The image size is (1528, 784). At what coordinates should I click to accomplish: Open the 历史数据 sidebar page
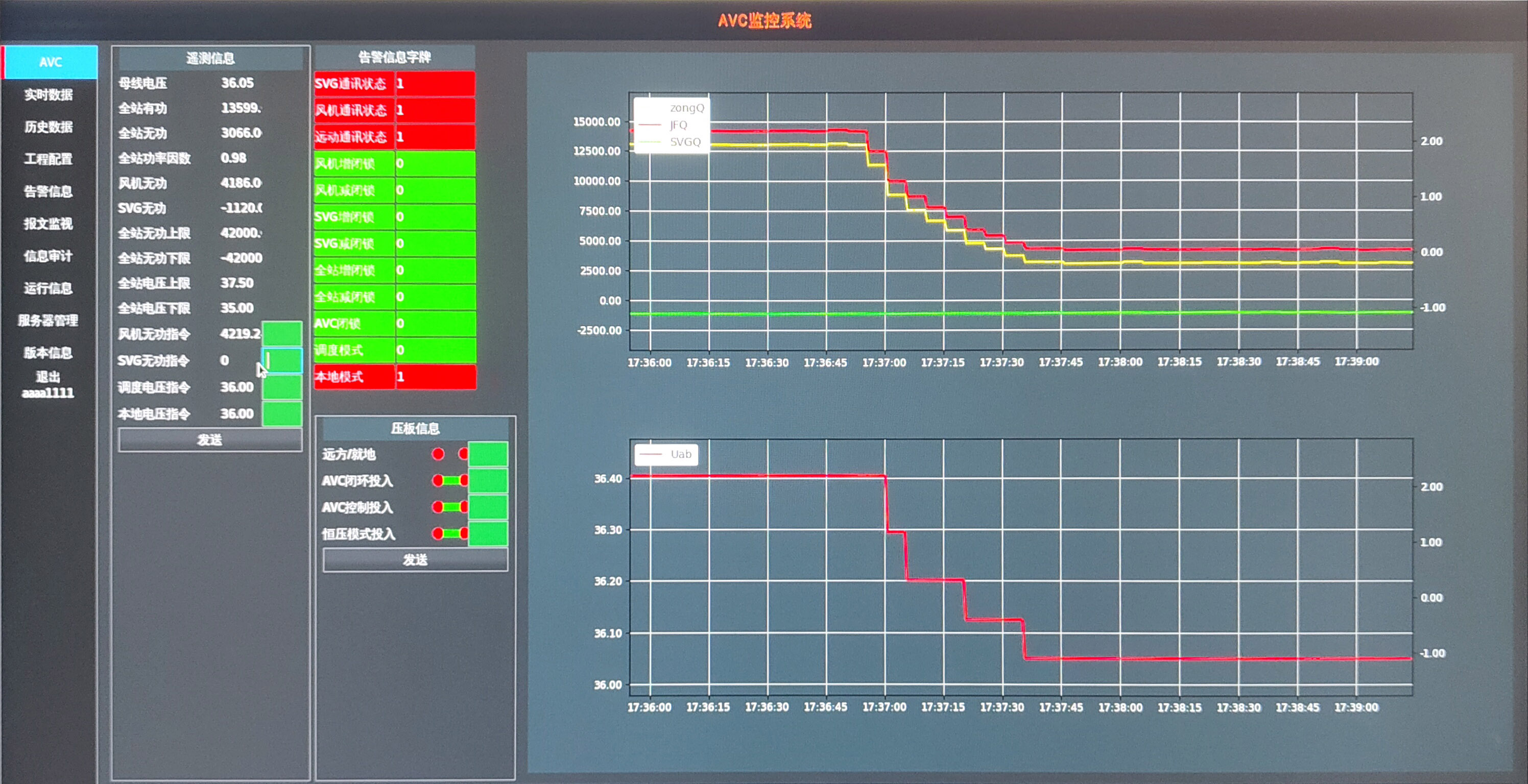click(x=49, y=127)
